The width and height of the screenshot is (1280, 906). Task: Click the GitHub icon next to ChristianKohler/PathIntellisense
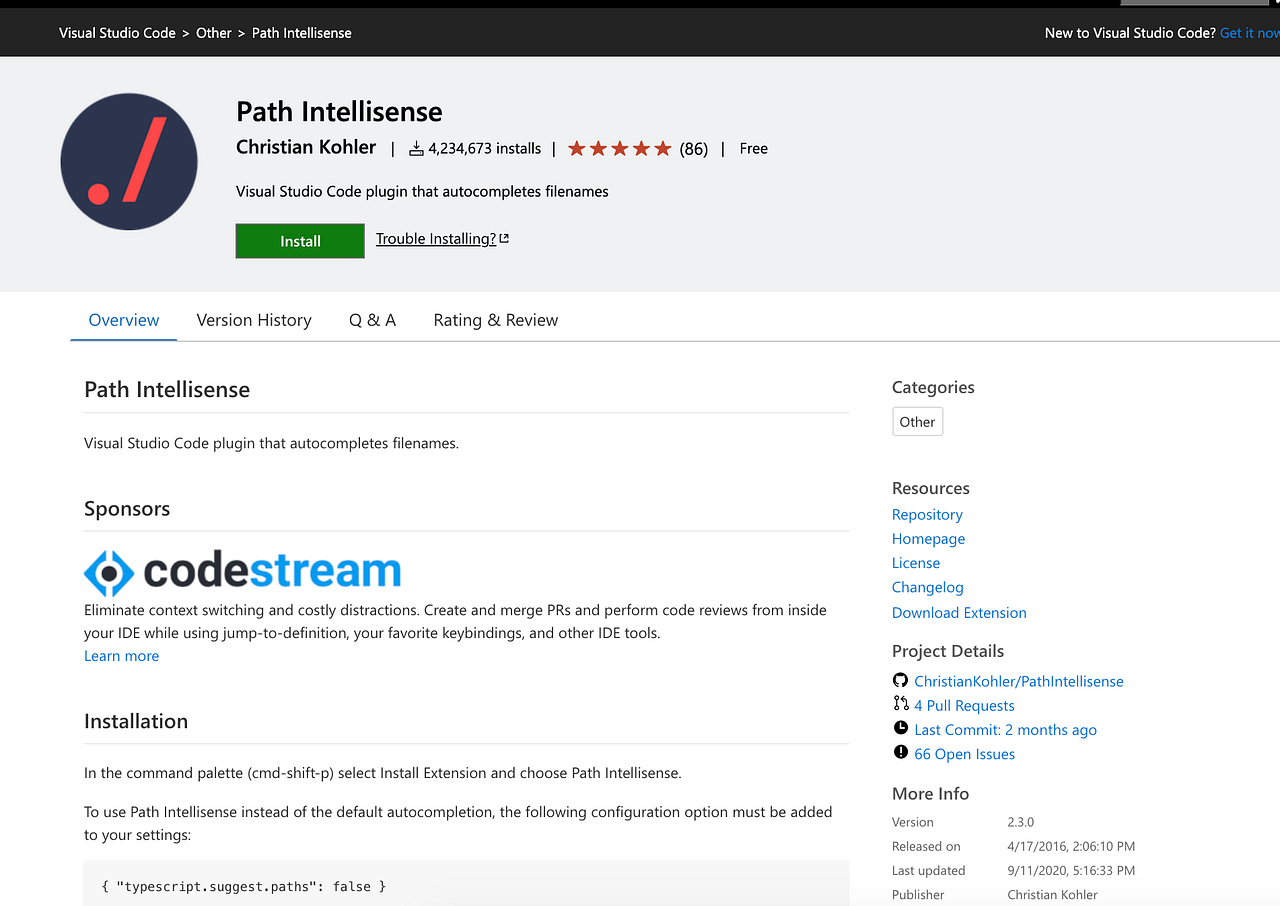point(901,680)
